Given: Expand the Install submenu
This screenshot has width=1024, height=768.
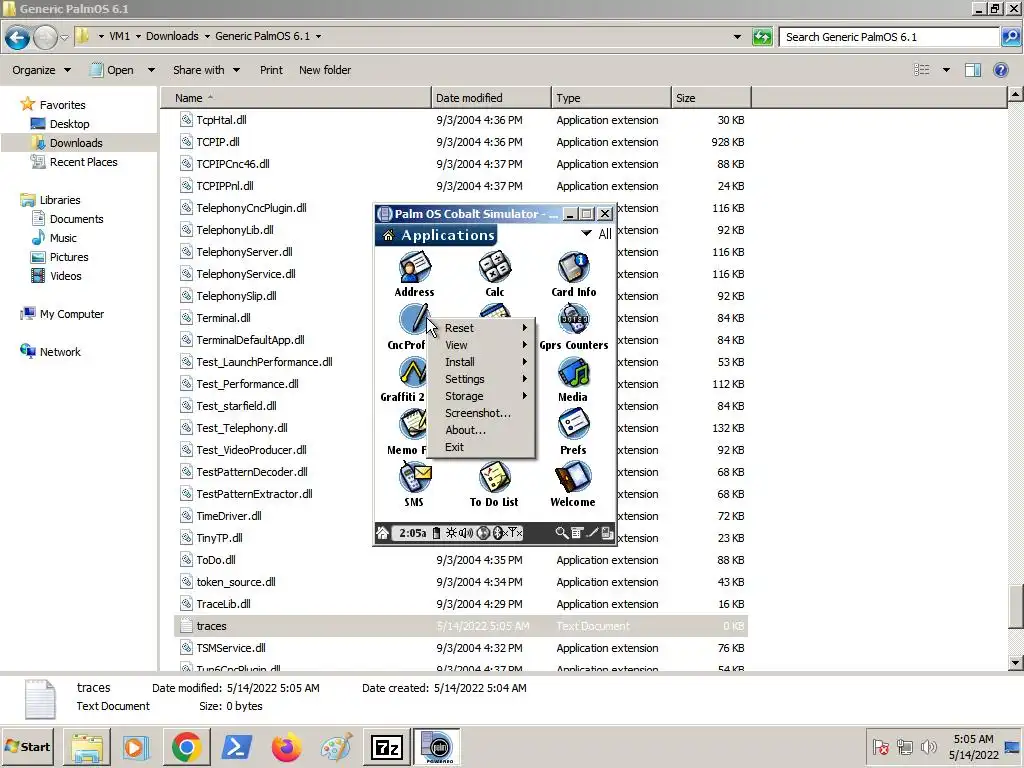Looking at the screenshot, I should pyautogui.click(x=481, y=362).
